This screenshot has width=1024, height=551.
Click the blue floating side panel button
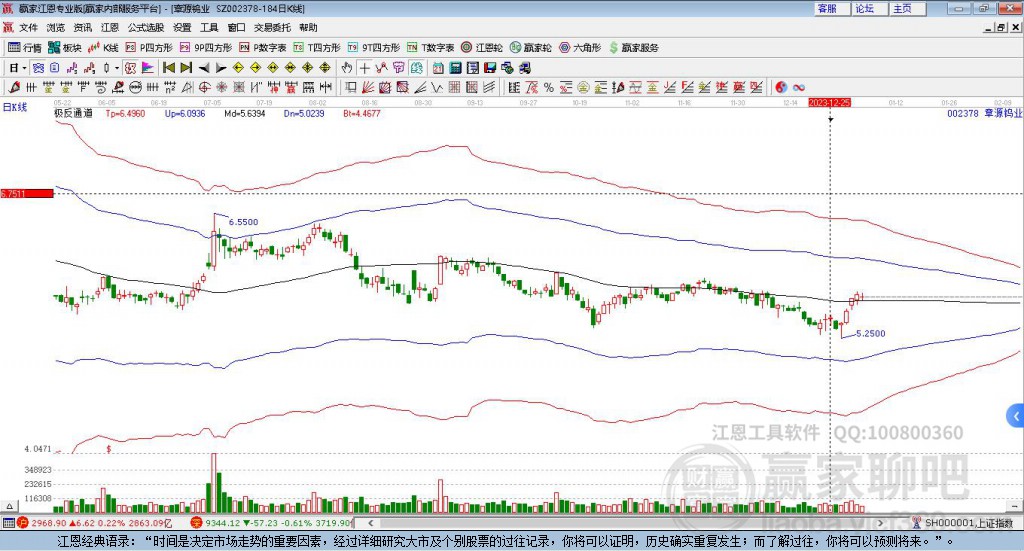[1016, 414]
